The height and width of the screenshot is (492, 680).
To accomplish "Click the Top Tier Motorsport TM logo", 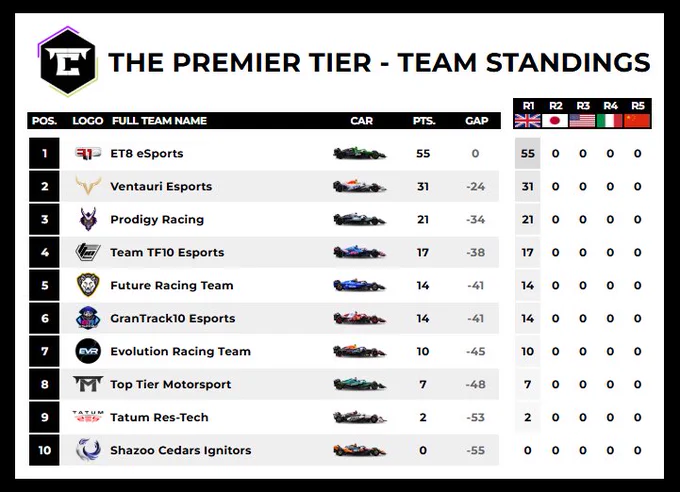I will (88, 384).
